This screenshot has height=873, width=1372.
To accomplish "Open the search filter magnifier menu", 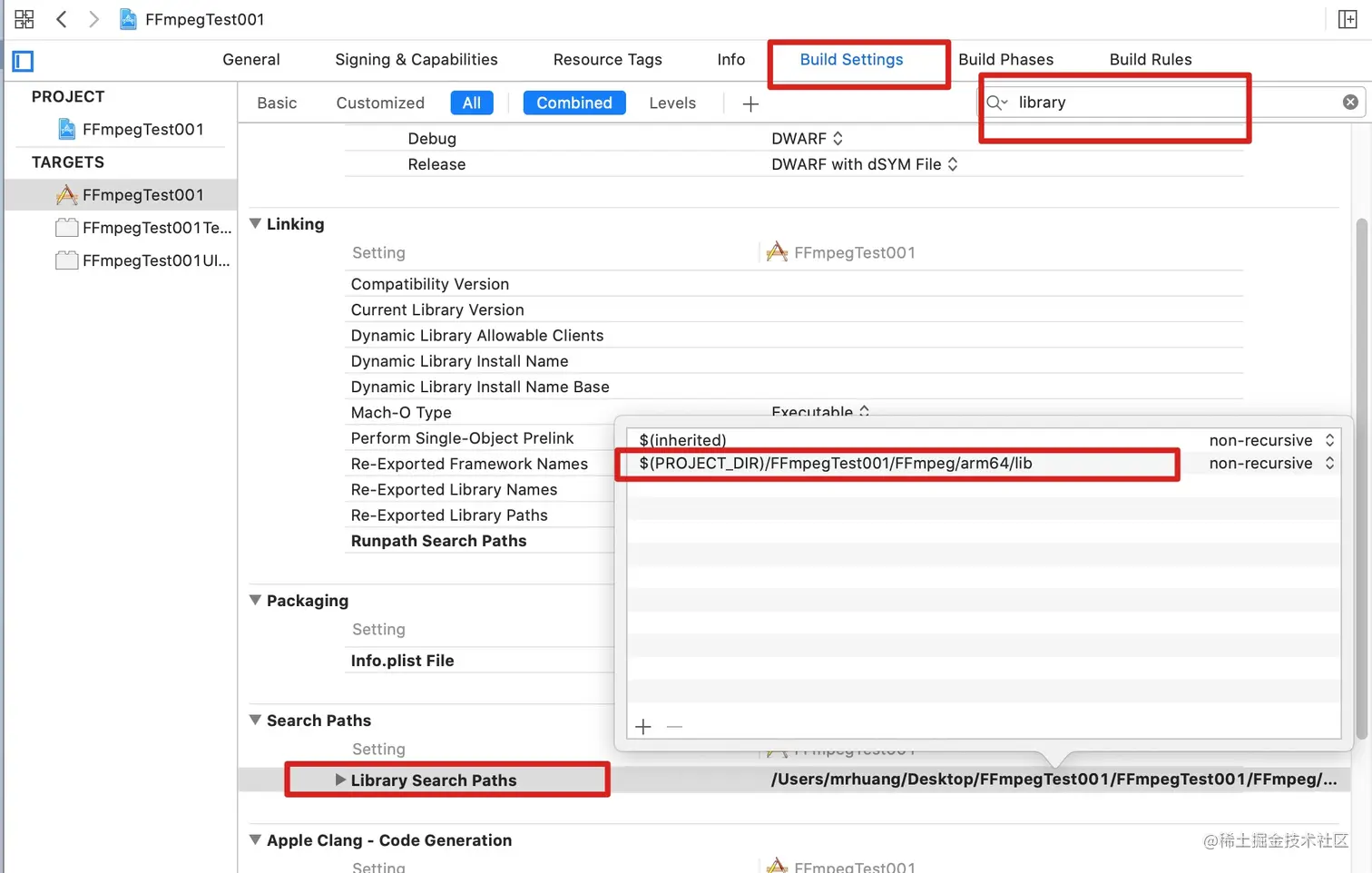I will [x=997, y=103].
